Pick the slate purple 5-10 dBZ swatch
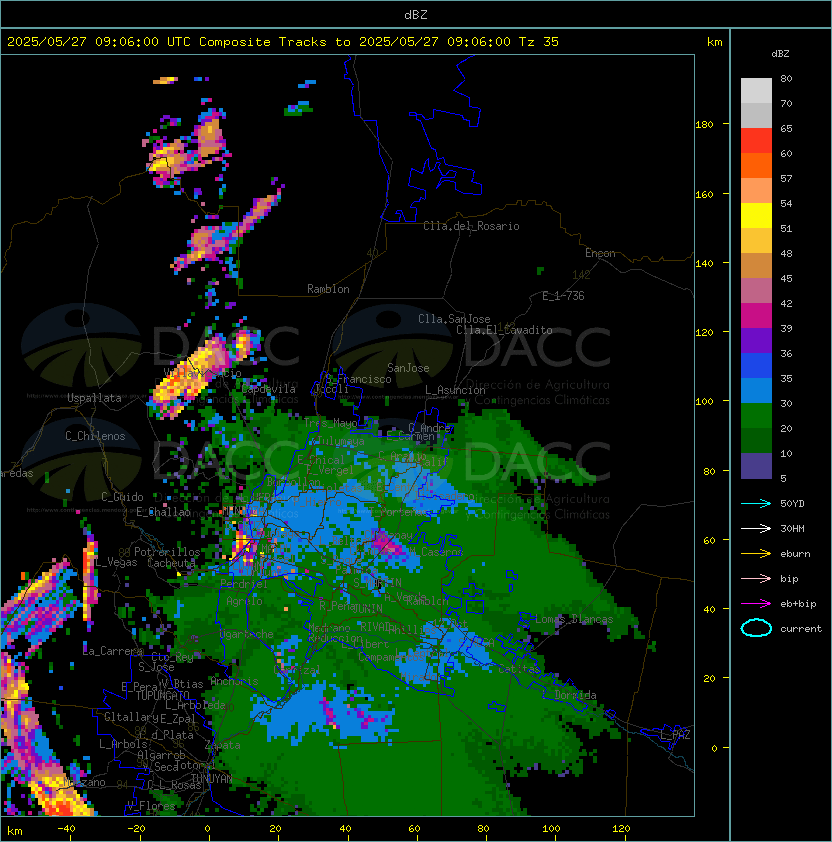 pos(756,466)
